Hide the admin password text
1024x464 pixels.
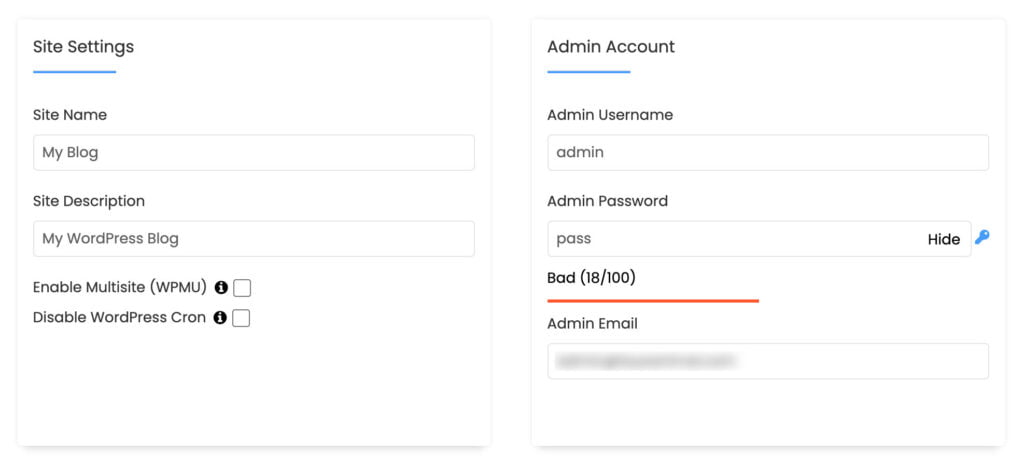(944, 239)
